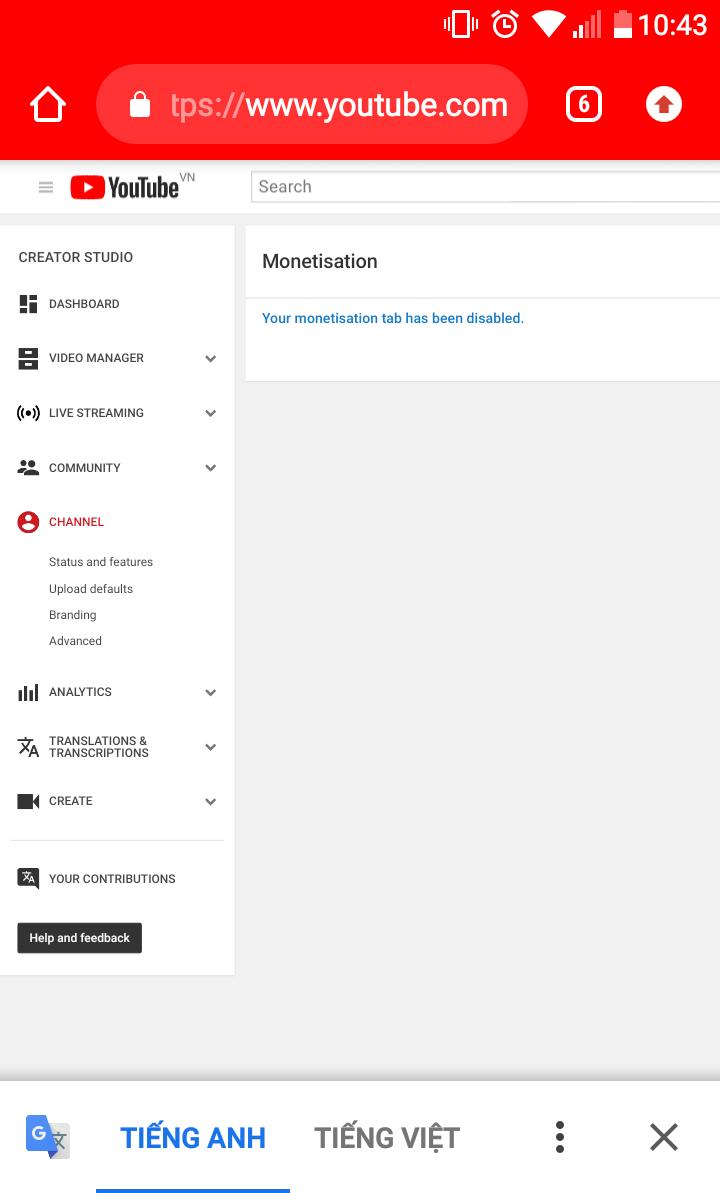Viewport: 720px width, 1193px height.
Task: Click the Translations & Transcriptions icon
Action: click(28, 747)
